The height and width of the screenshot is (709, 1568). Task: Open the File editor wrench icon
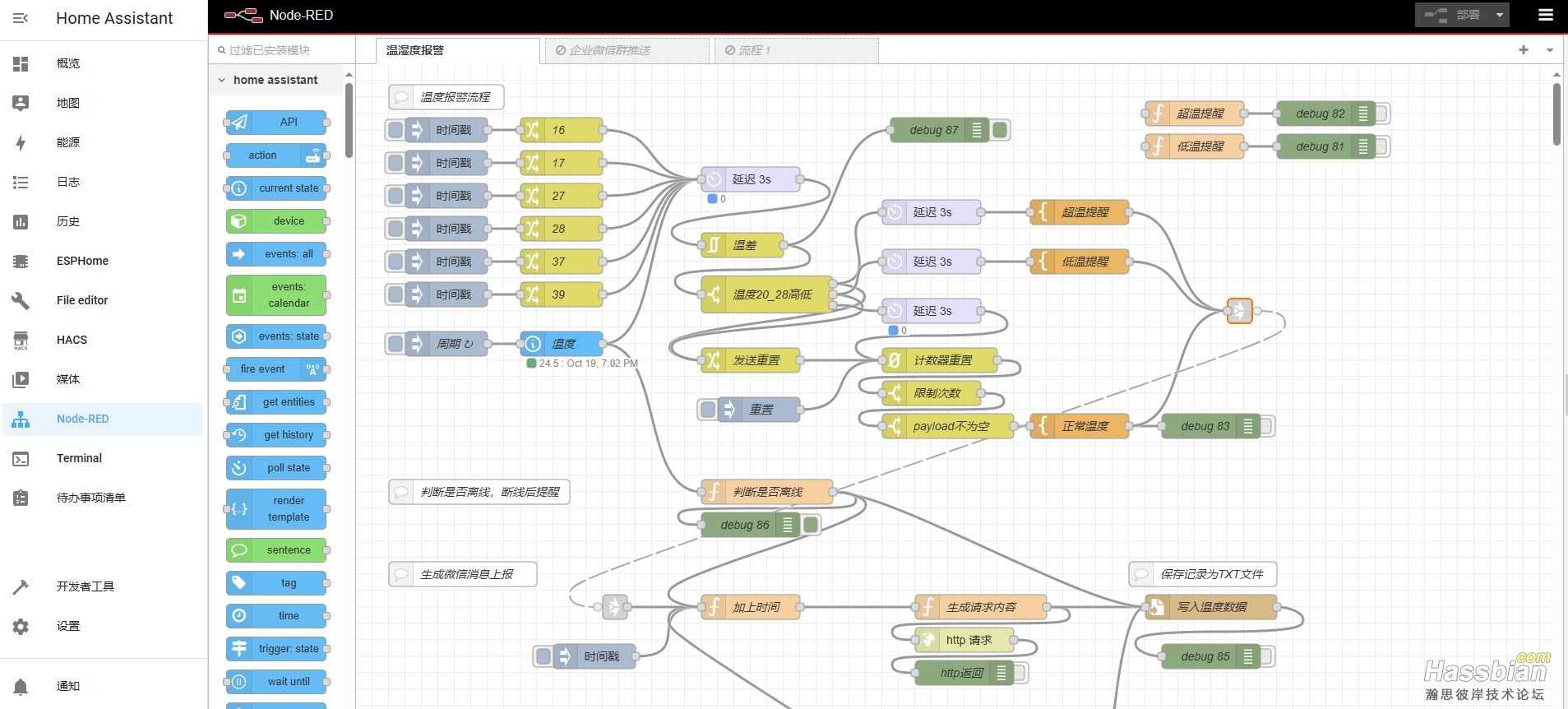(x=21, y=300)
